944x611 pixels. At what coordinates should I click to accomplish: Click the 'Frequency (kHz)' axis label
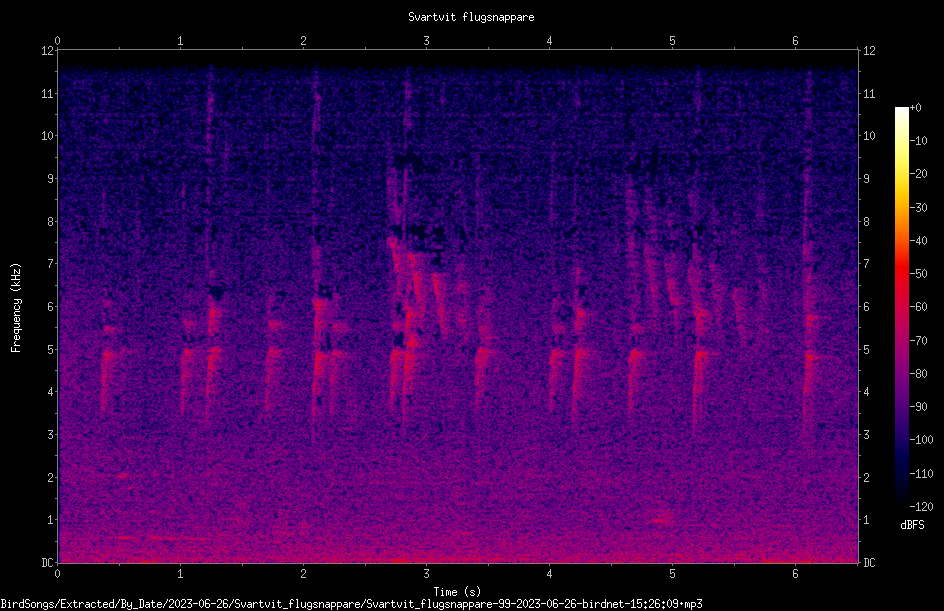(x=16, y=308)
